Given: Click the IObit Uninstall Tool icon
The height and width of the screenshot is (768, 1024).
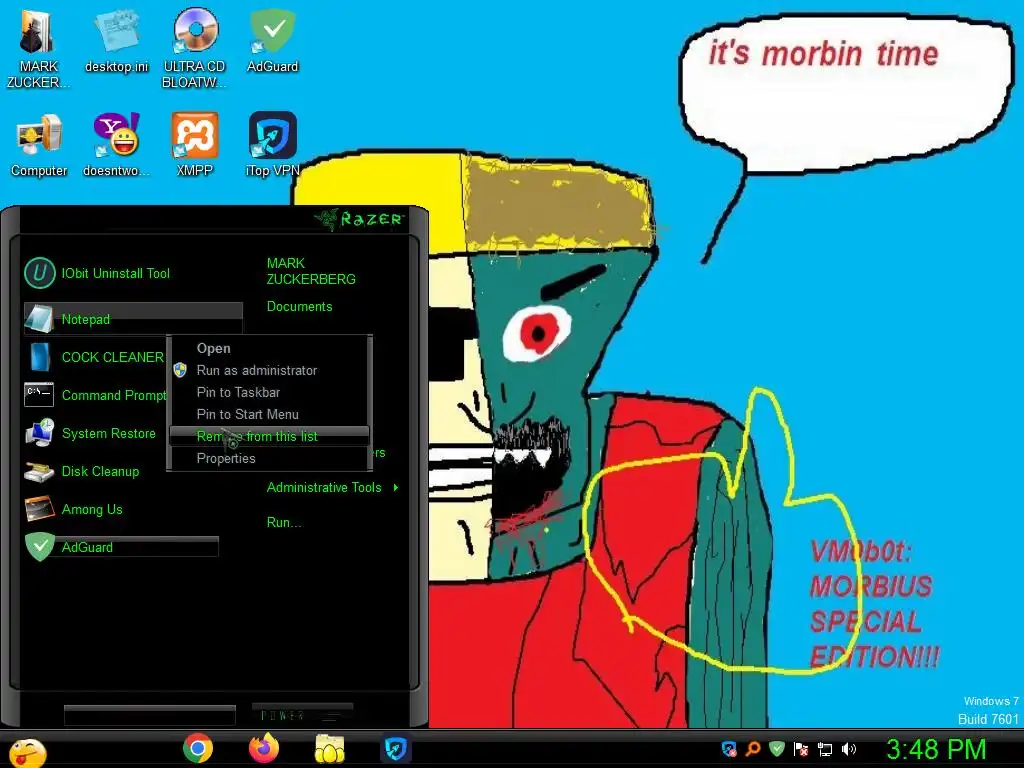Looking at the screenshot, I should (x=39, y=273).
